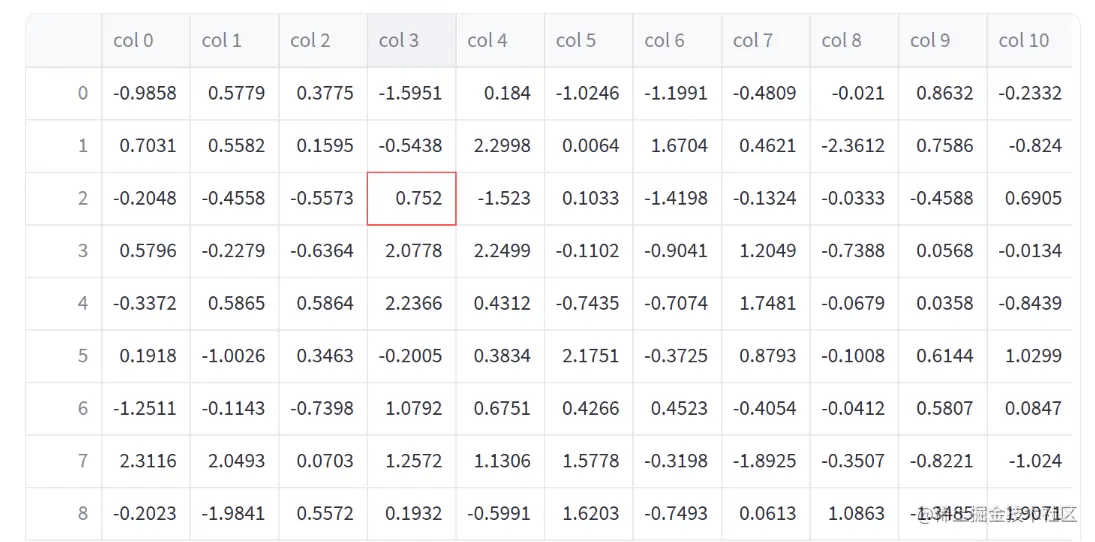Click the cell showing 1.2049
Viewport: 1095px width, 542px height.
766,251
